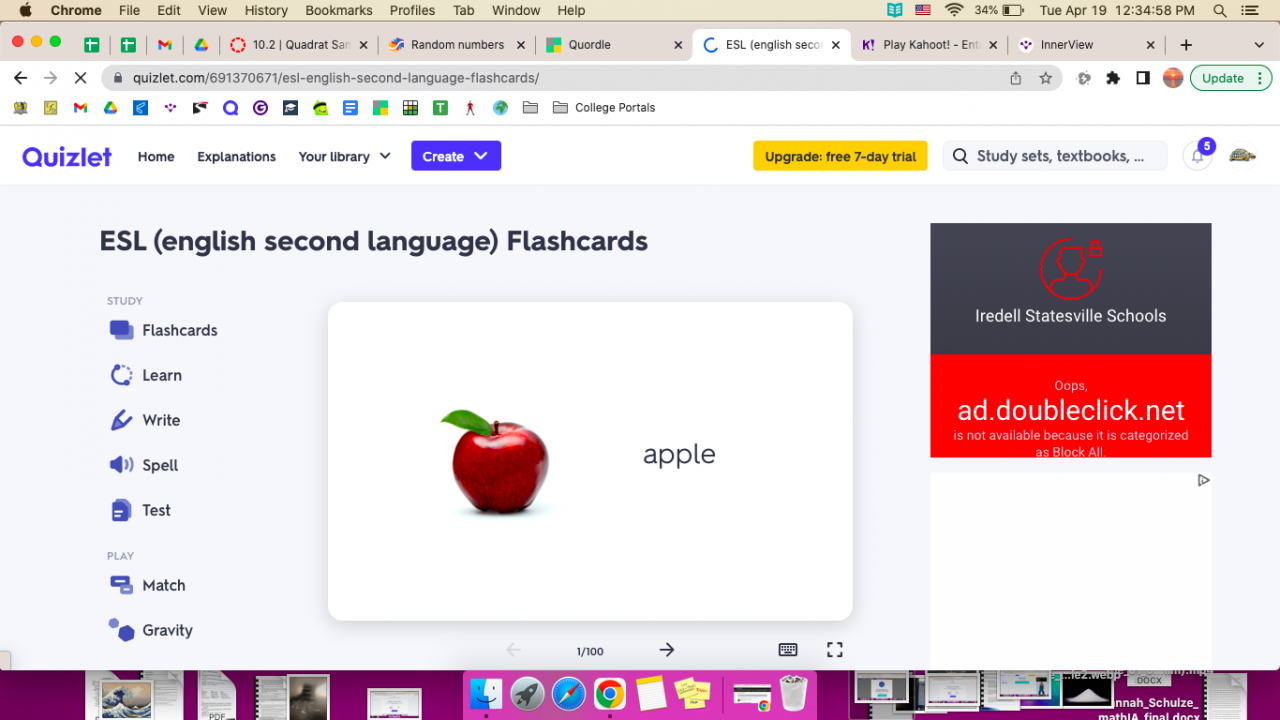Click the Quizlet logo
Image resolution: width=1280 pixels, height=720 pixels.
(67, 156)
